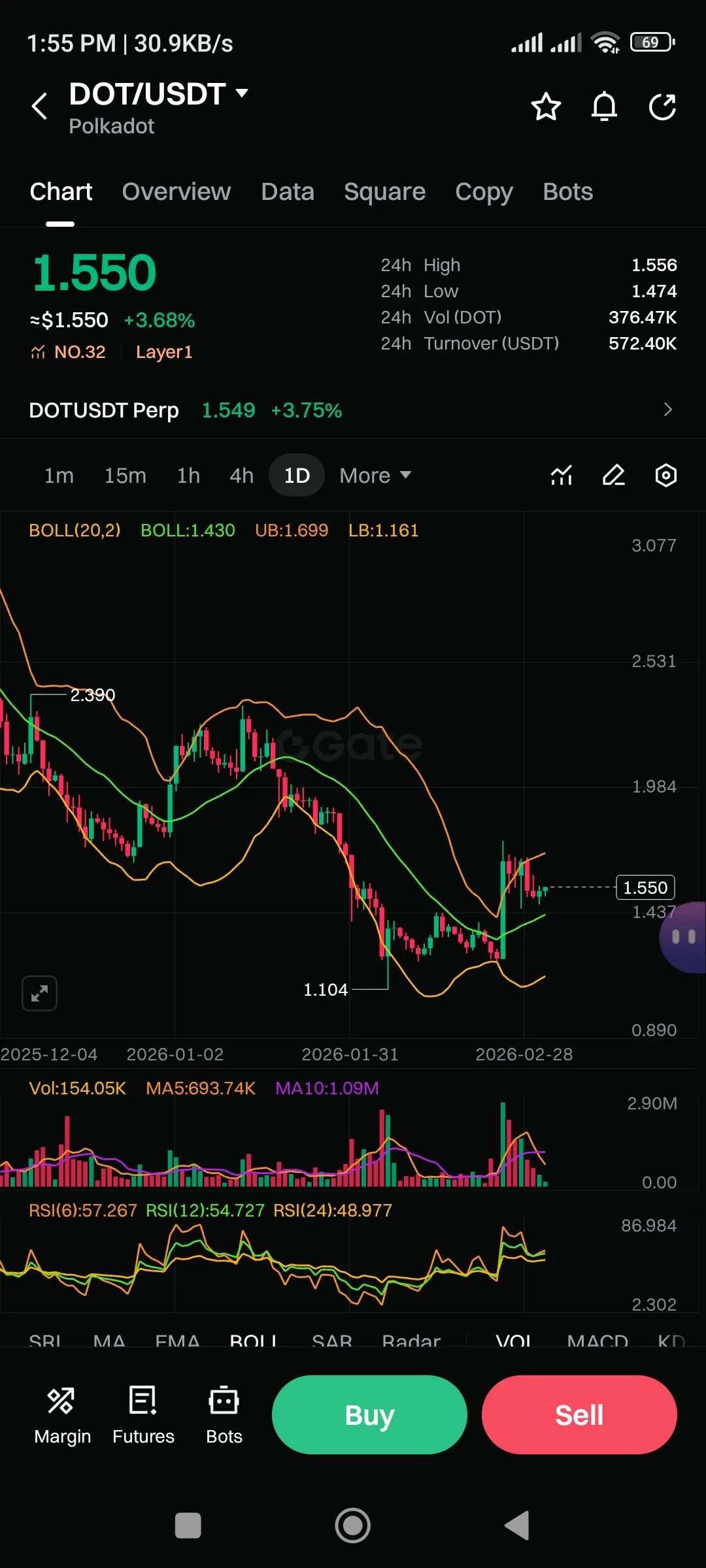Tap the 24h High value 1.556
Viewport: 706px width, 1568px height.
(654, 265)
